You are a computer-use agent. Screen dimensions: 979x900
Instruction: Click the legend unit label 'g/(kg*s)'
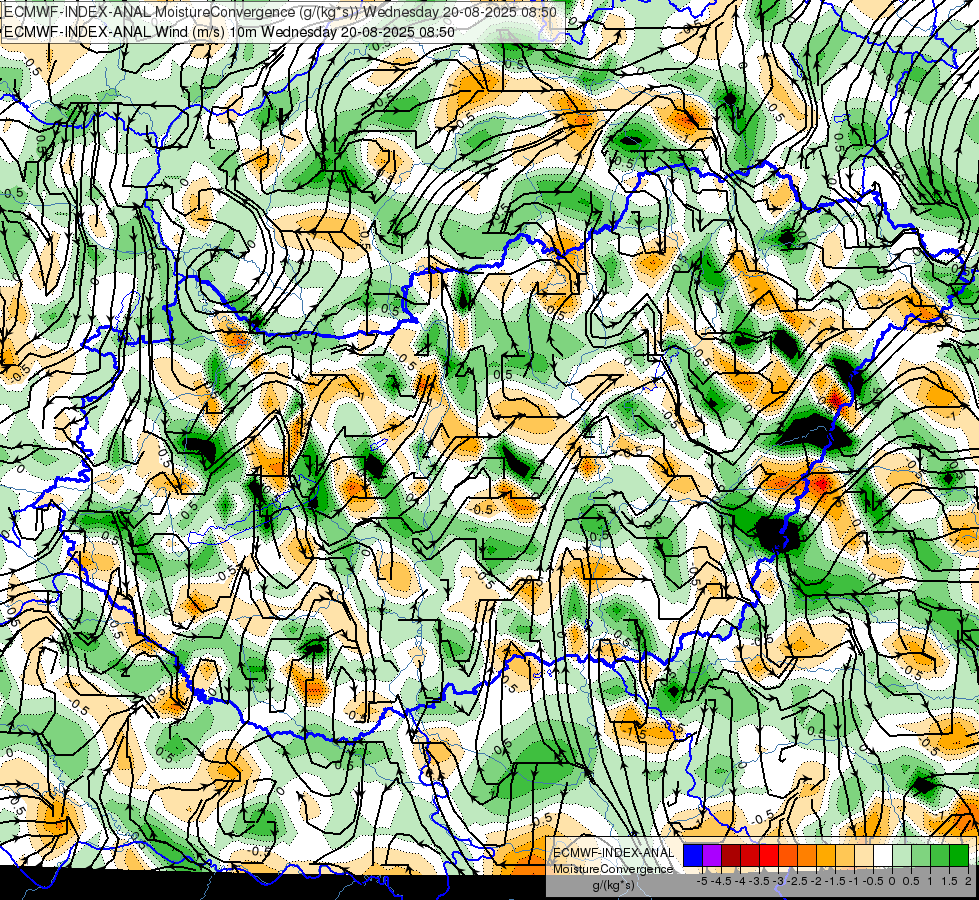[x=614, y=886]
